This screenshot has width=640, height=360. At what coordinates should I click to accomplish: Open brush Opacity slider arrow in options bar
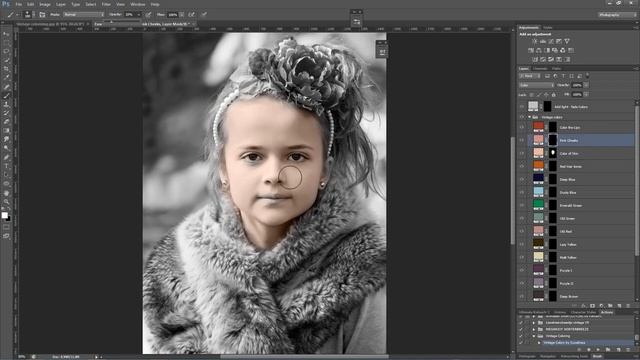(139, 15)
